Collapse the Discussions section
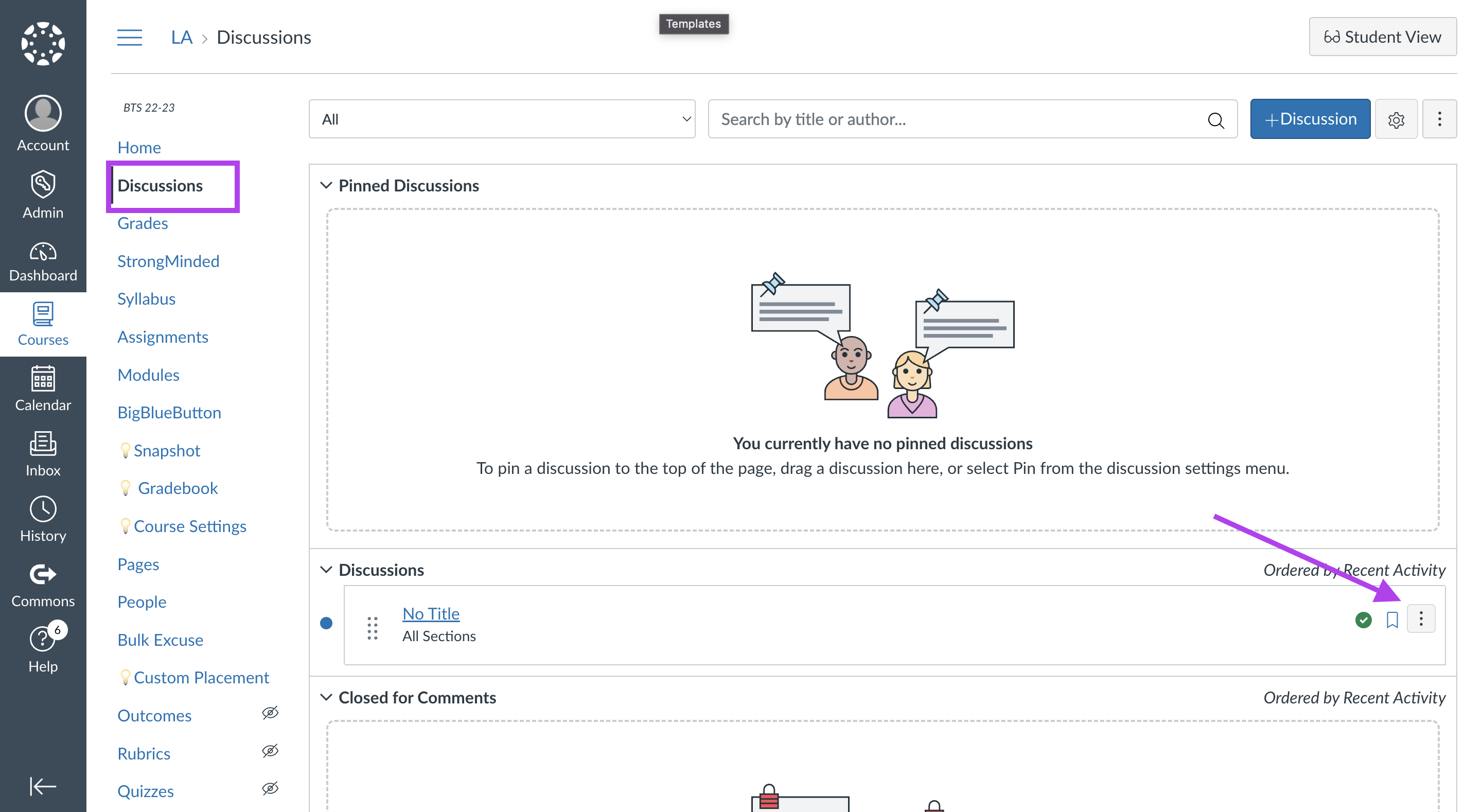Viewport: 1482px width, 812px height. point(326,570)
